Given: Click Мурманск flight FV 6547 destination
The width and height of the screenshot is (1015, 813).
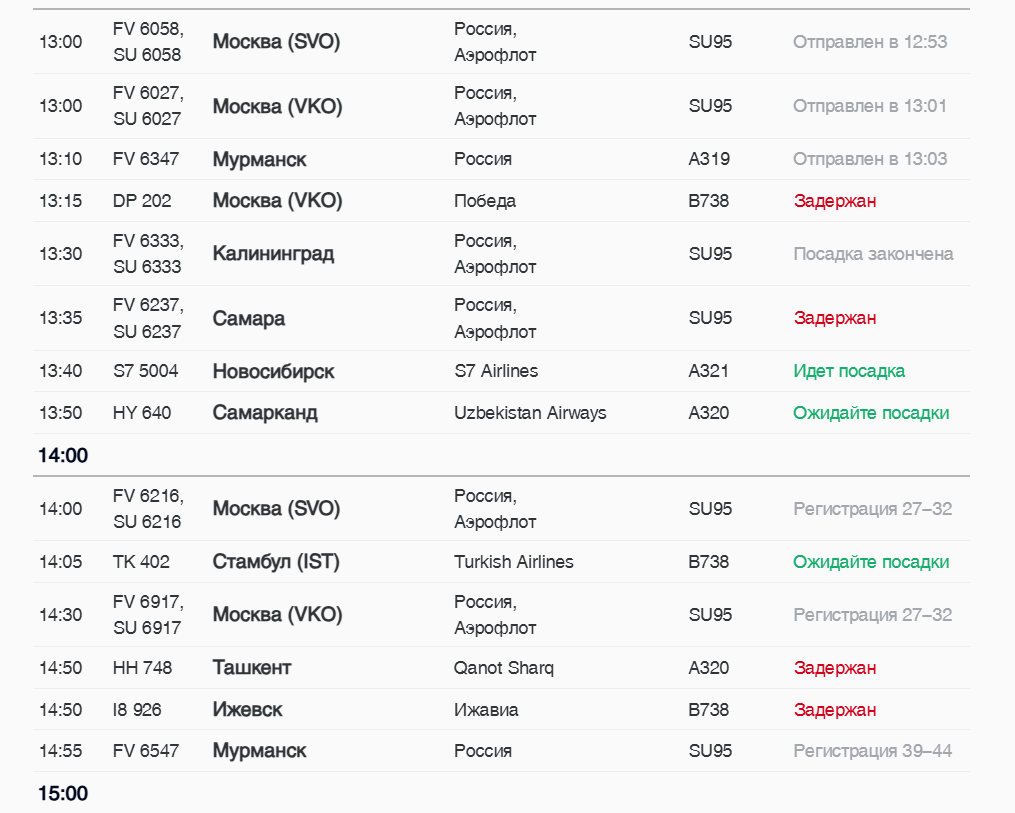Looking at the screenshot, I should (259, 751).
